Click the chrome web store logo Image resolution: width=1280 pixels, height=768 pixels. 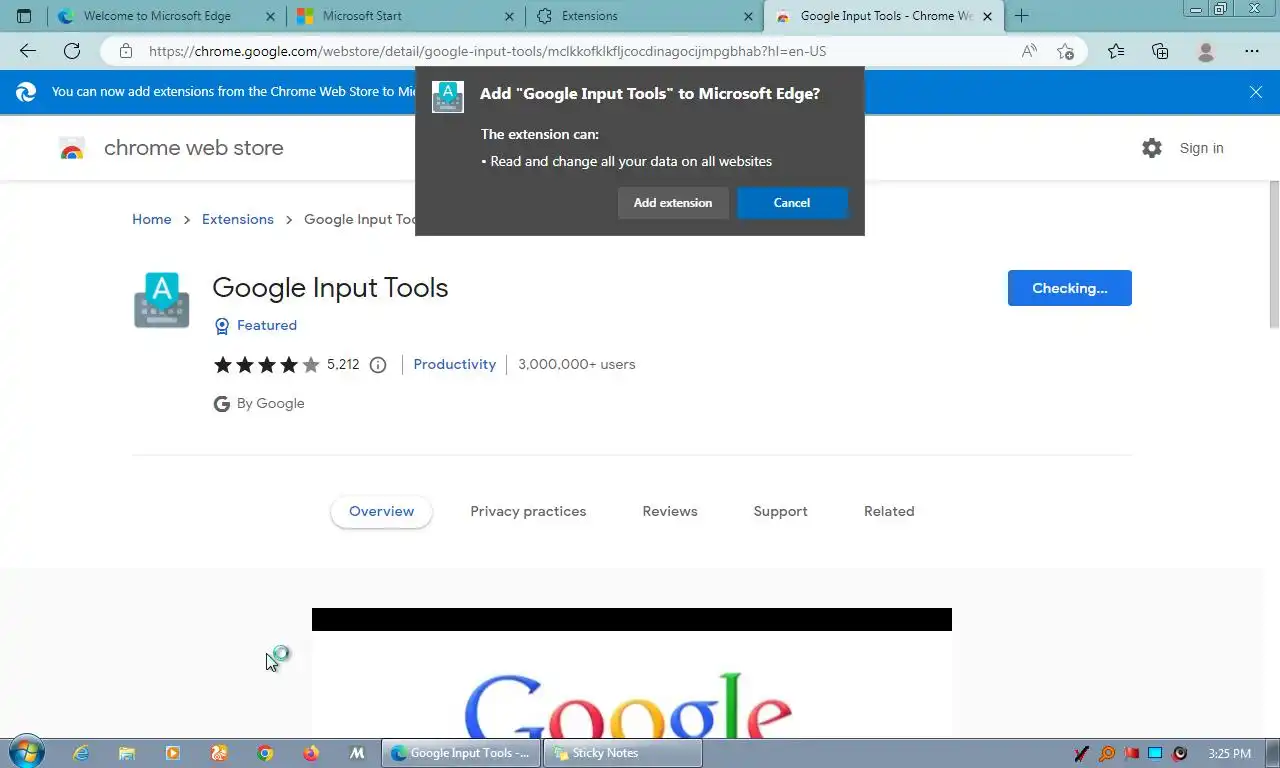72,148
